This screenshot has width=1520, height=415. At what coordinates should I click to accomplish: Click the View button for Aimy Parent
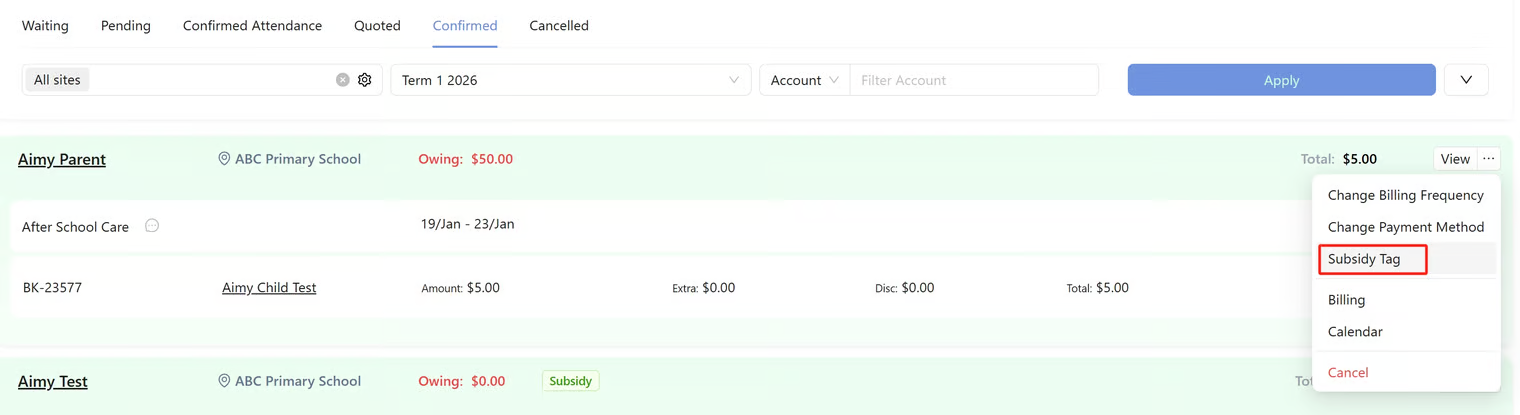(x=1455, y=159)
